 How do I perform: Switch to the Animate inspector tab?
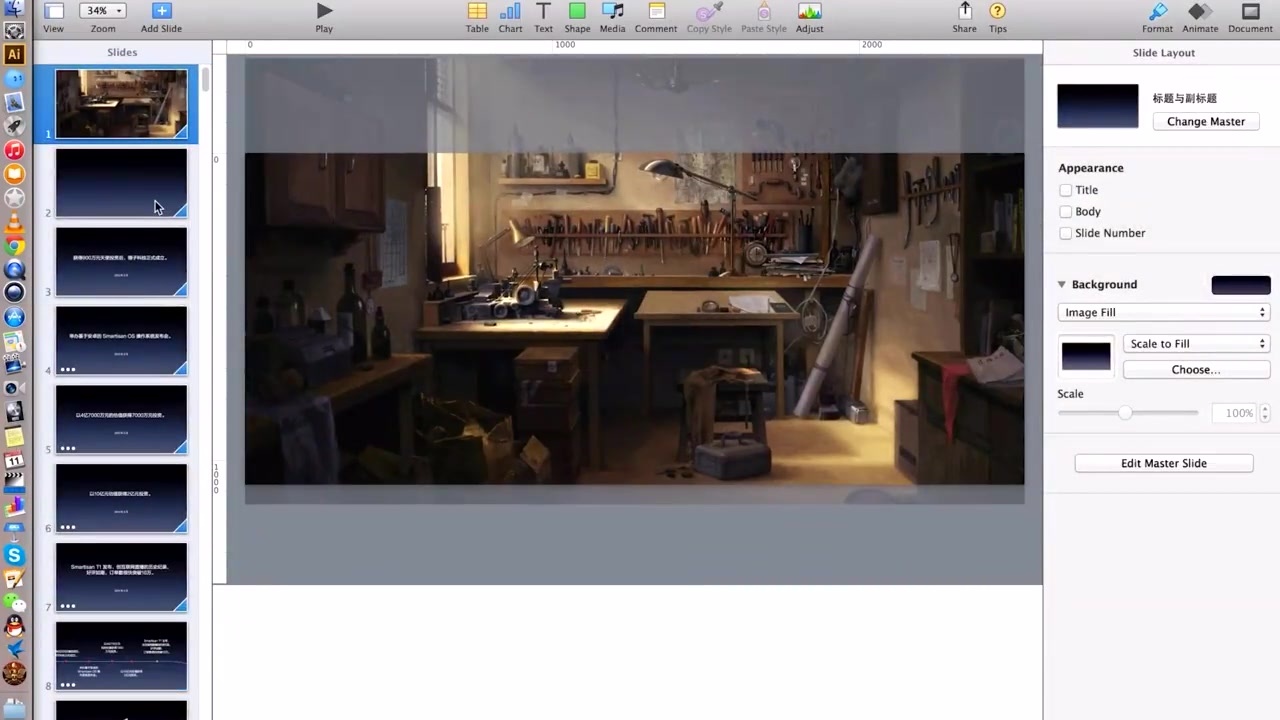pyautogui.click(x=1200, y=11)
